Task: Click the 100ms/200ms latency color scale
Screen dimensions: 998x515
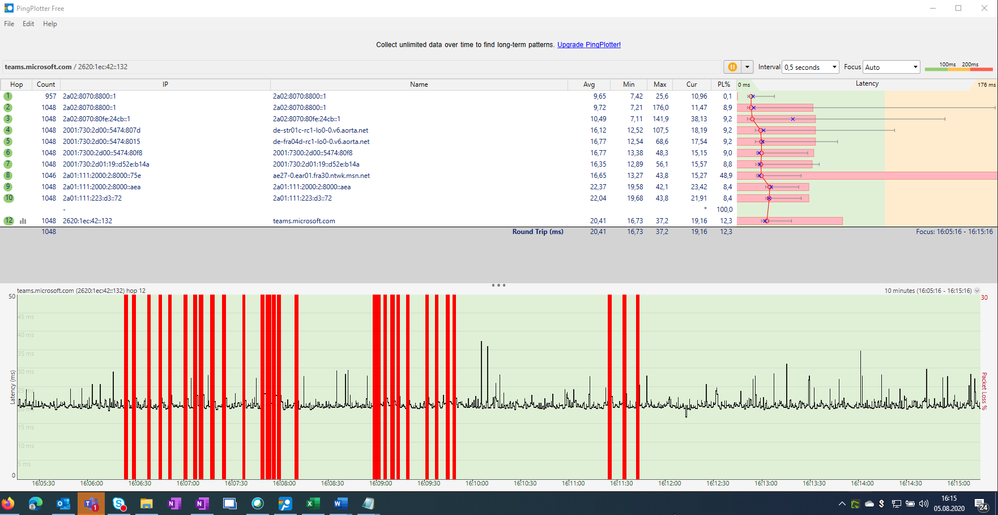Action: (959, 67)
